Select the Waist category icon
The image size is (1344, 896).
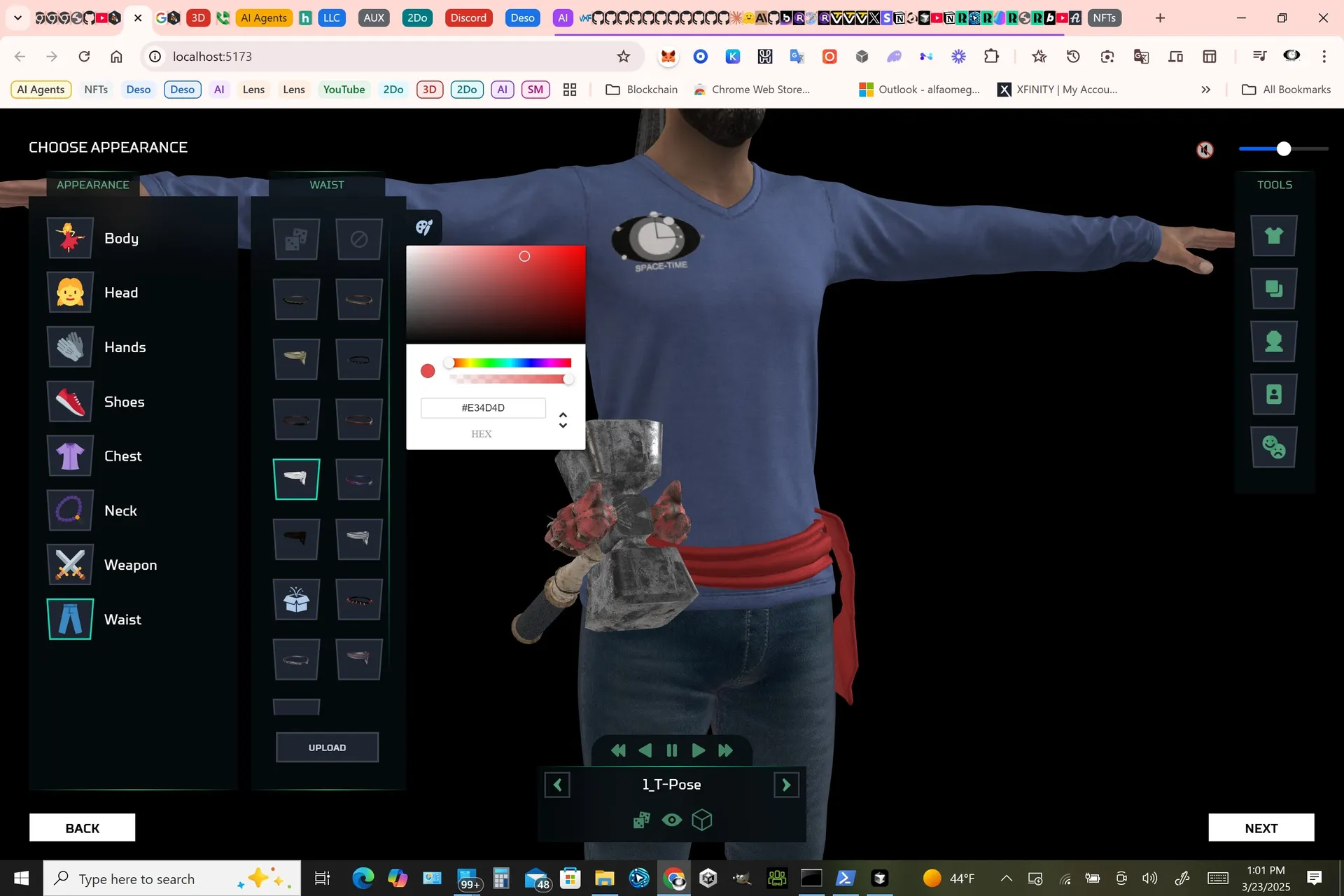(x=70, y=619)
